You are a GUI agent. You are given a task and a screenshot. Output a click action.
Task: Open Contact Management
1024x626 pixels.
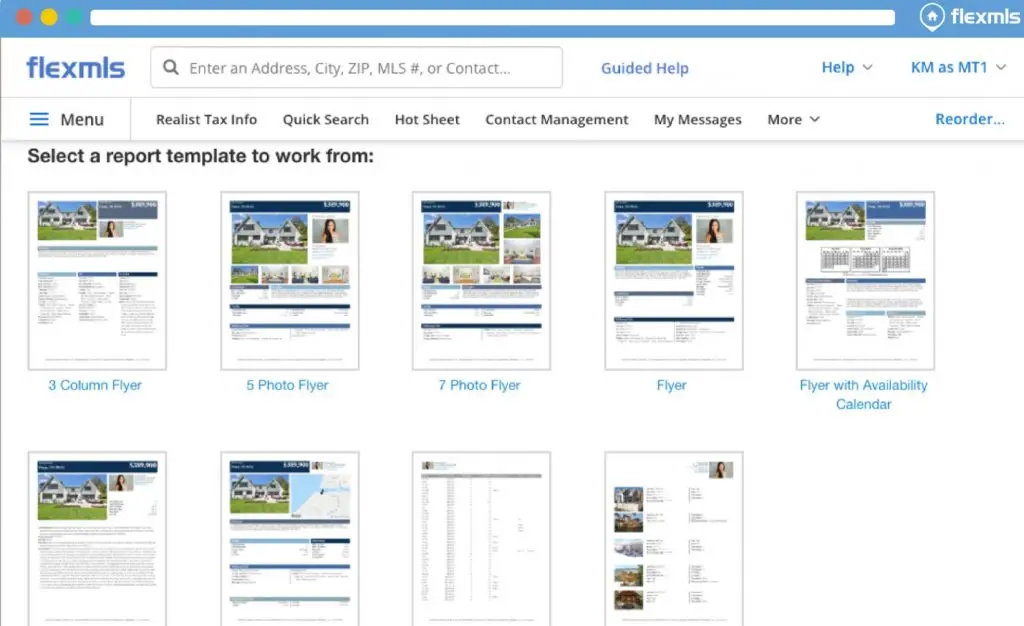556,119
